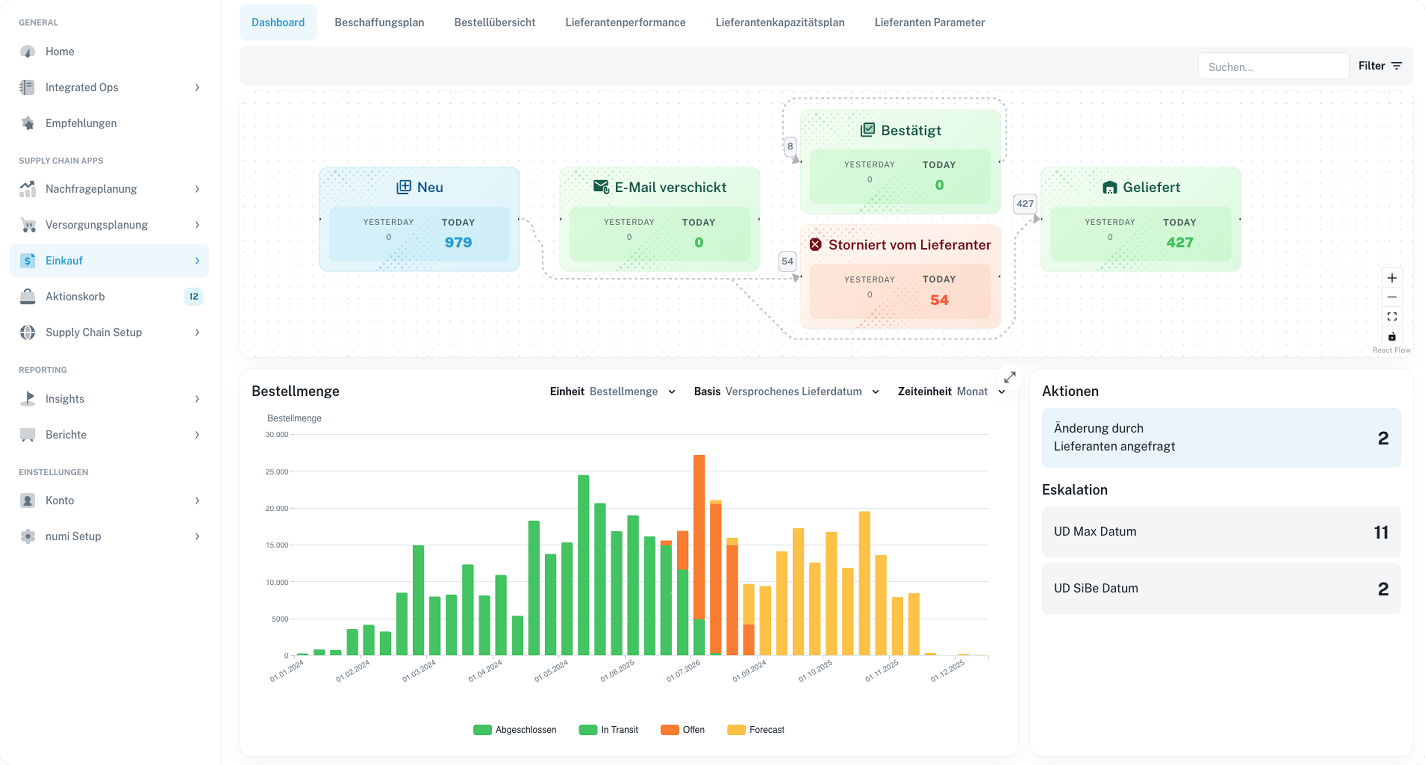The height and width of the screenshot is (765, 1425).
Task: Switch to the Bestellübersicht tab
Action: click(494, 21)
